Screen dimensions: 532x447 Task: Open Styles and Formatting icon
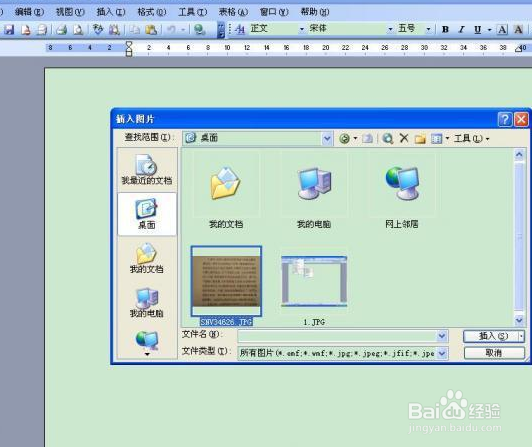point(240,30)
